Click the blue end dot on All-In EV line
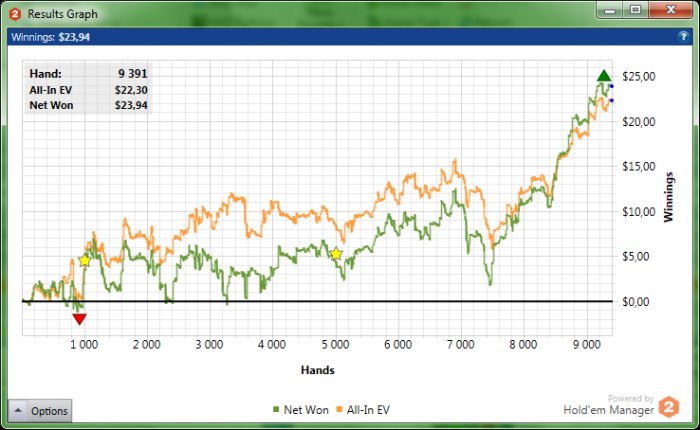The image size is (700, 430). point(612,100)
